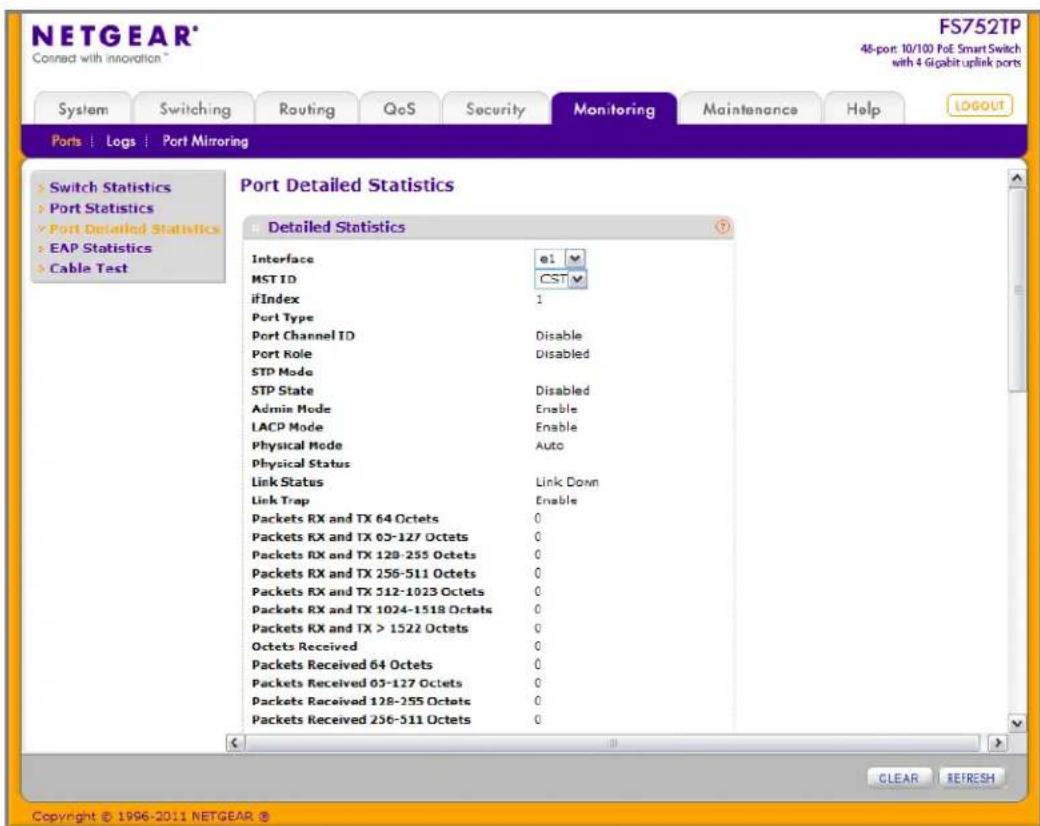This screenshot has height=826, width=1040.
Task: Open the Routing tab
Action: click(x=306, y=109)
